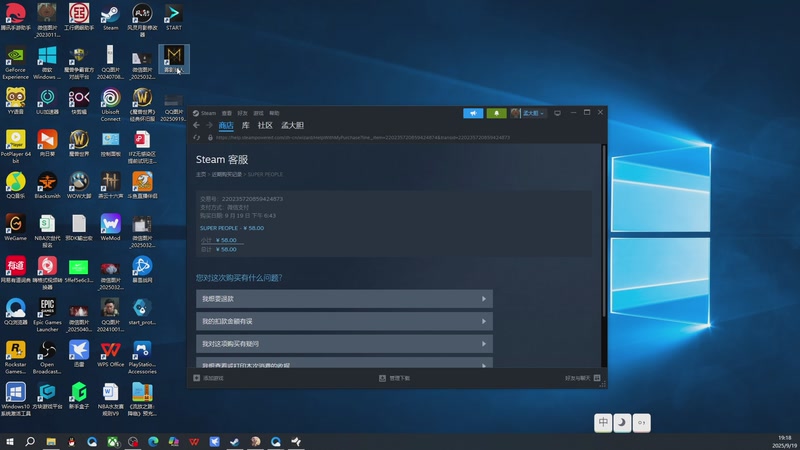This screenshot has width=800, height=450.
Task: Toggle the 中 input mode button
Action: coord(603,423)
